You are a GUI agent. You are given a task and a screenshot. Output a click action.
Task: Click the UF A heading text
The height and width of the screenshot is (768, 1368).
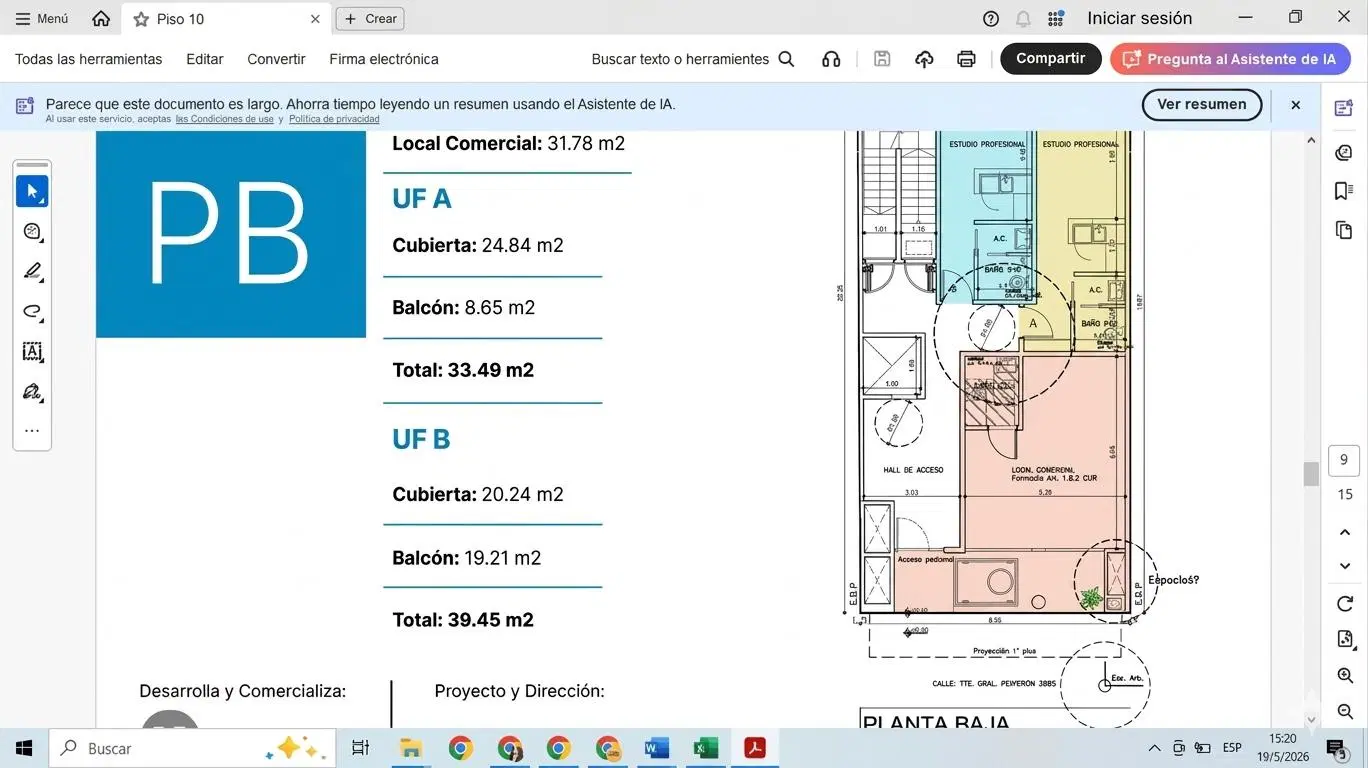[422, 199]
